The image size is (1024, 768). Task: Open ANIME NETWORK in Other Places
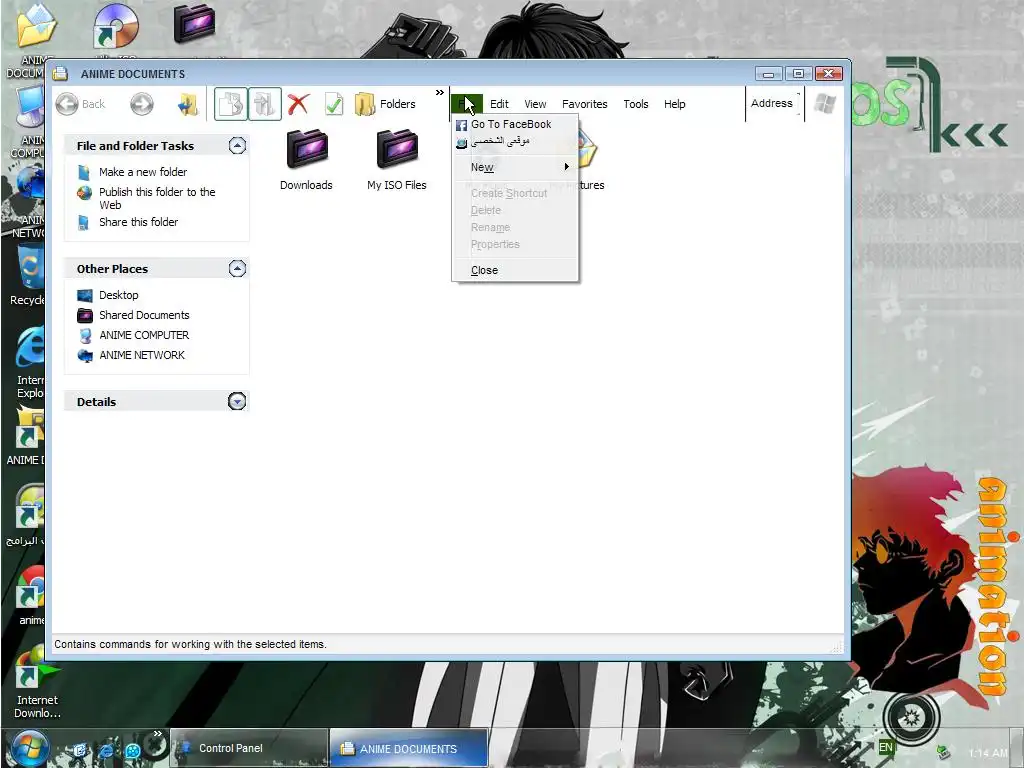142,355
